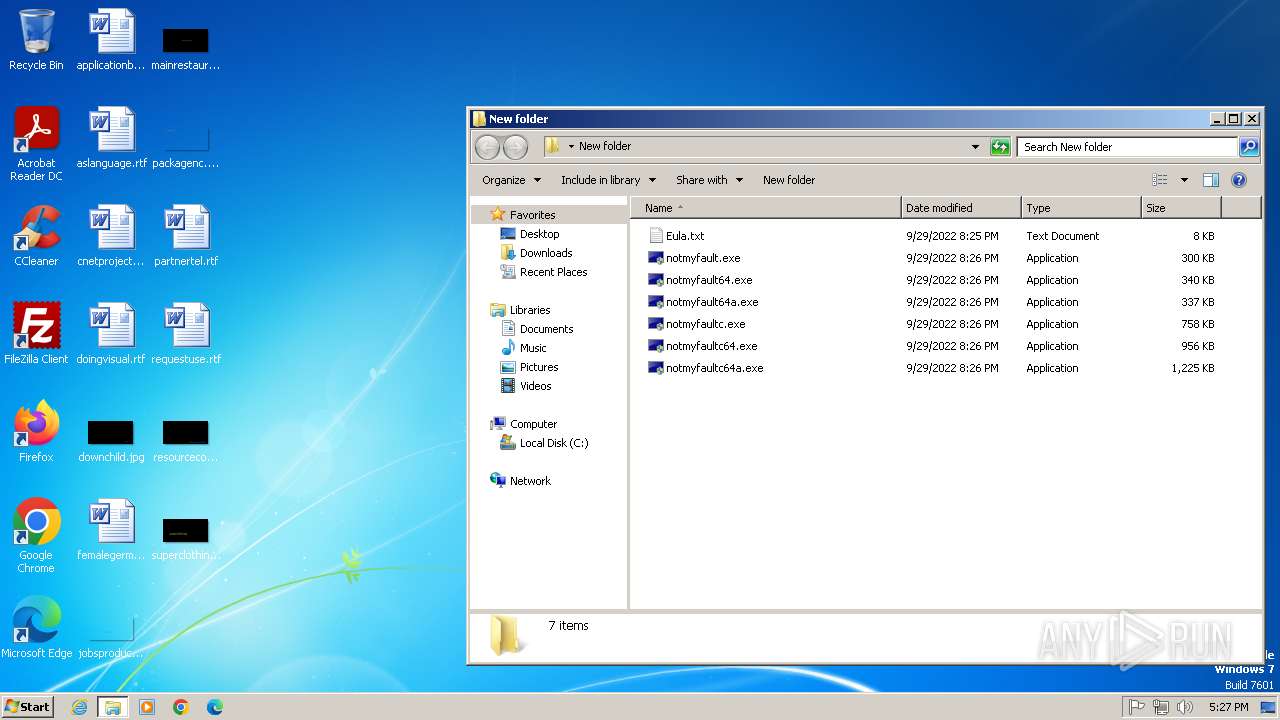Click the Explorer Back arrow button

click(x=487, y=147)
